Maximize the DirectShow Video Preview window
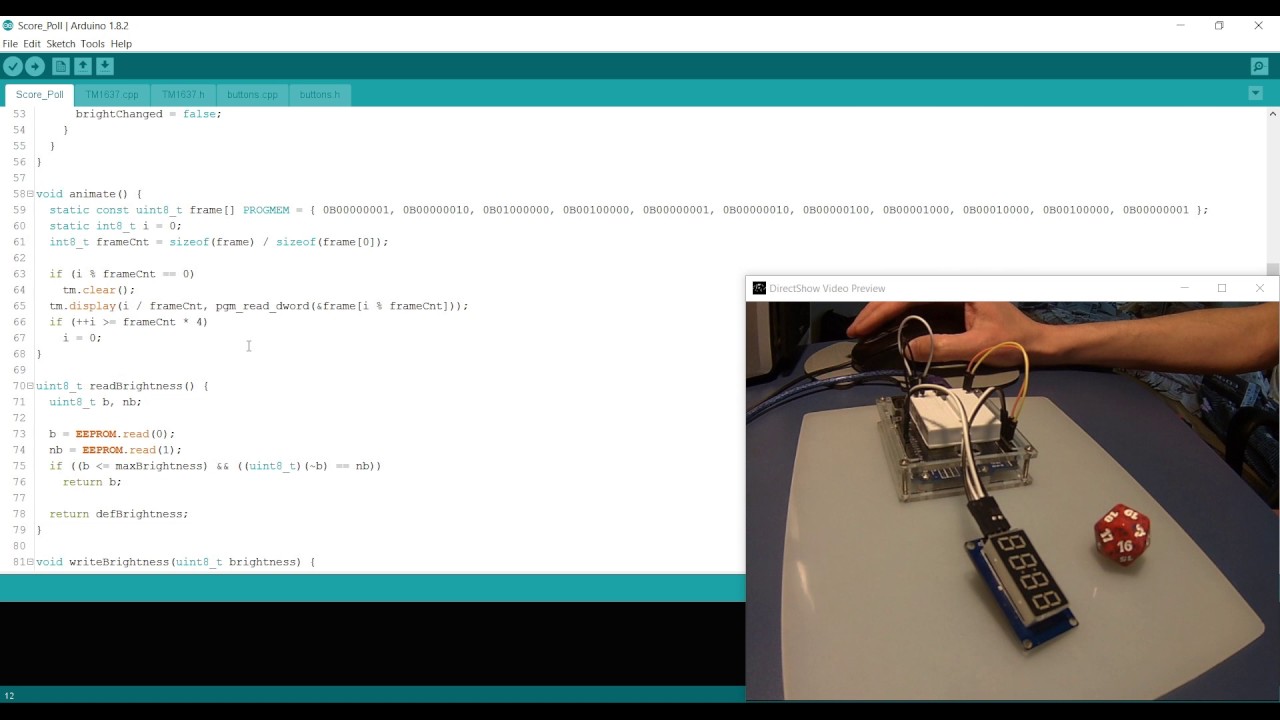Image resolution: width=1280 pixels, height=720 pixels. (1222, 288)
